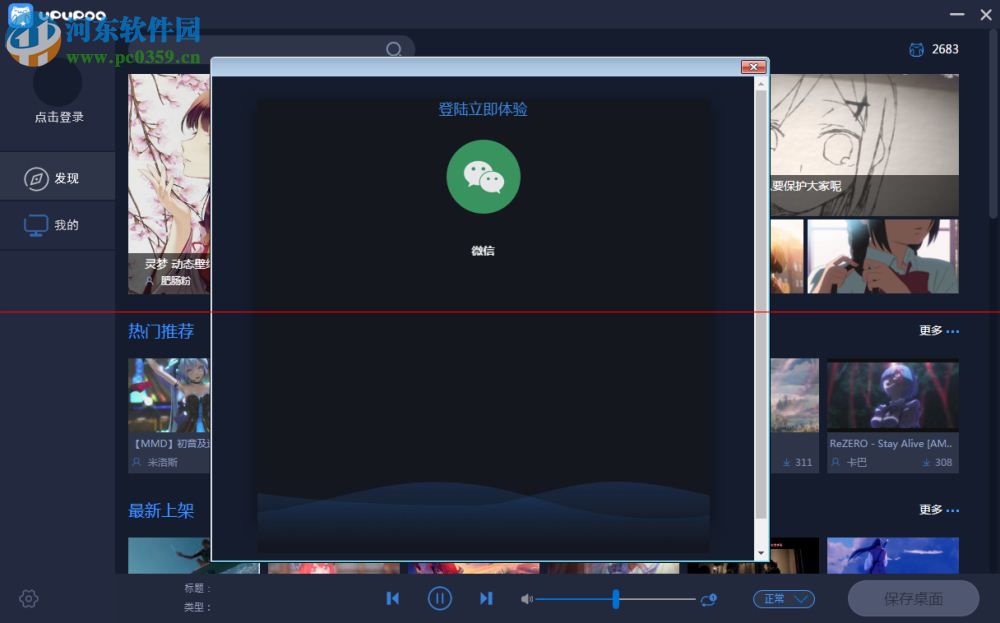This screenshot has width=1000, height=623.
Task: Click the author name 卡巴
Action: point(857,462)
